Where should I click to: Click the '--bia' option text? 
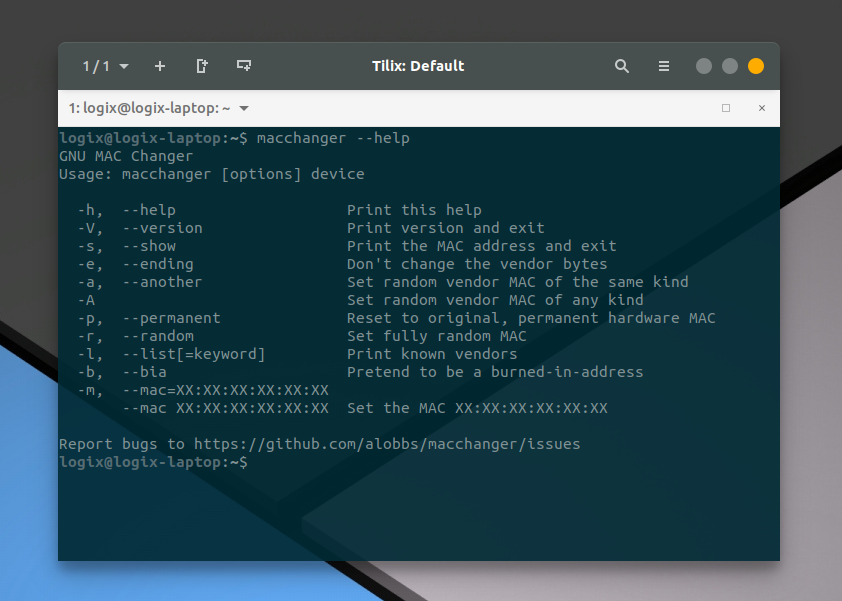tap(145, 372)
